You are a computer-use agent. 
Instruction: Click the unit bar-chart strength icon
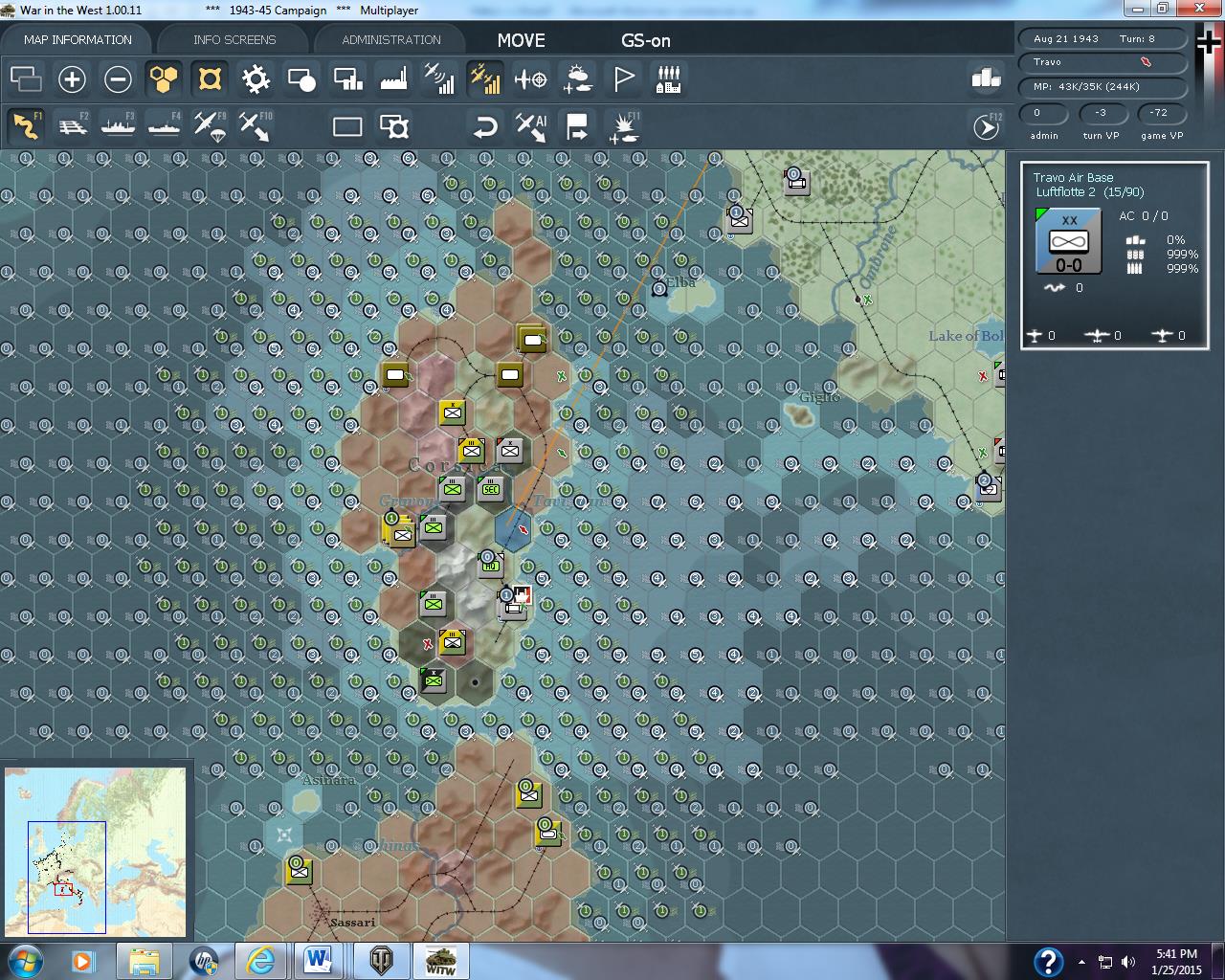(347, 79)
